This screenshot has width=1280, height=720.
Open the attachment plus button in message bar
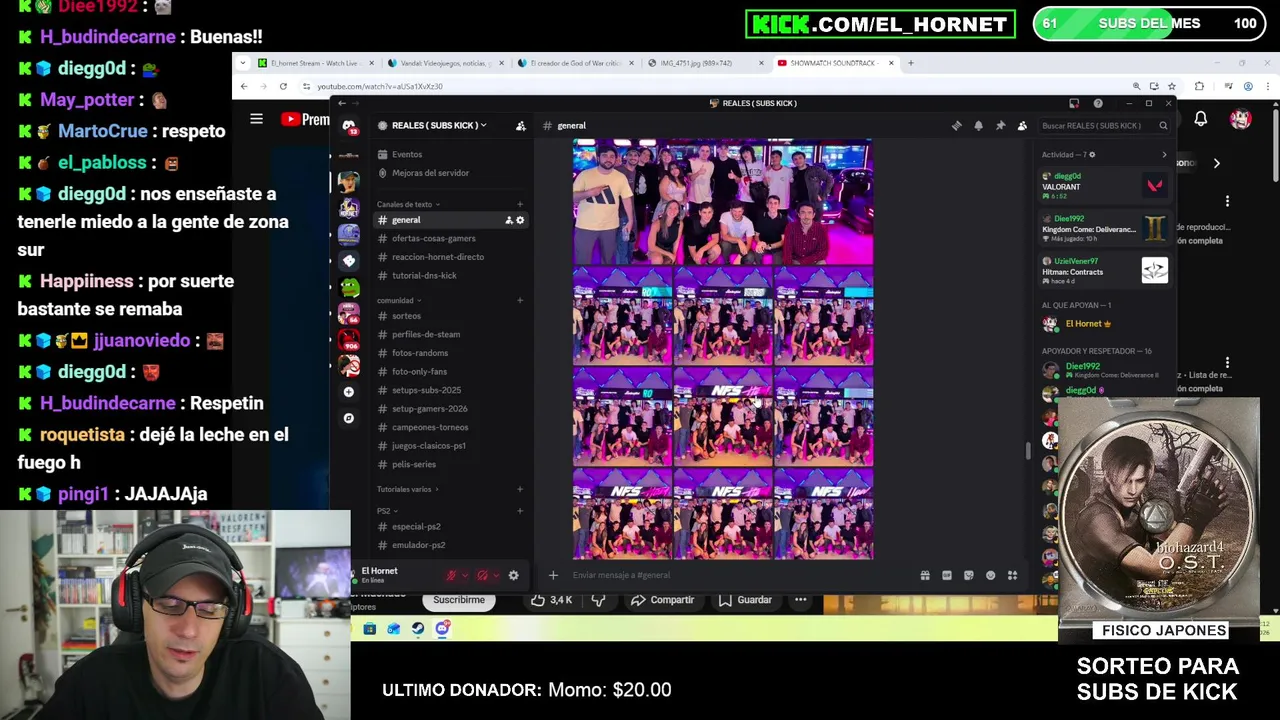point(553,575)
